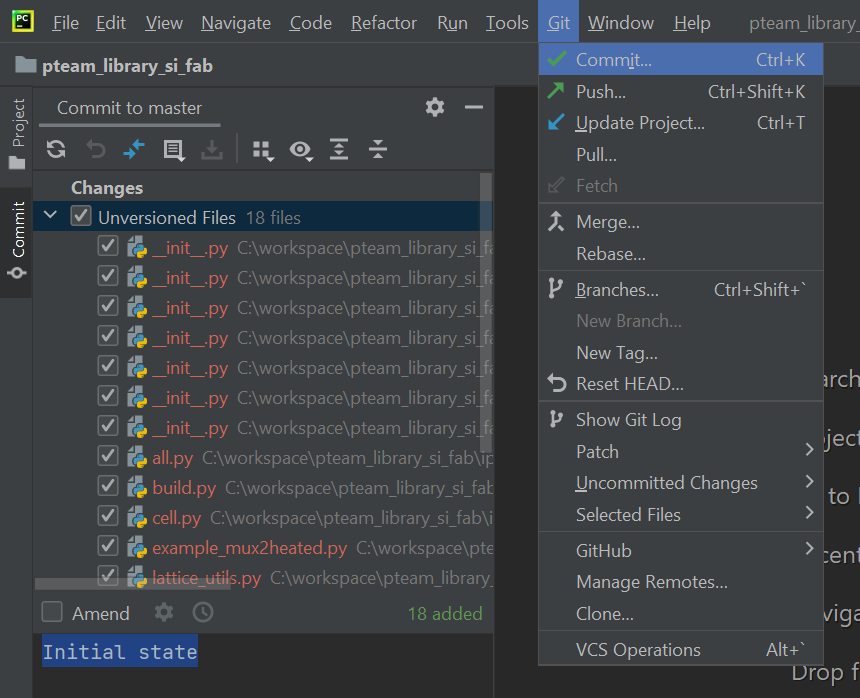Image resolution: width=860 pixels, height=698 pixels.
Task: Open the Changelists icon in commit toolbar
Action: 173,150
